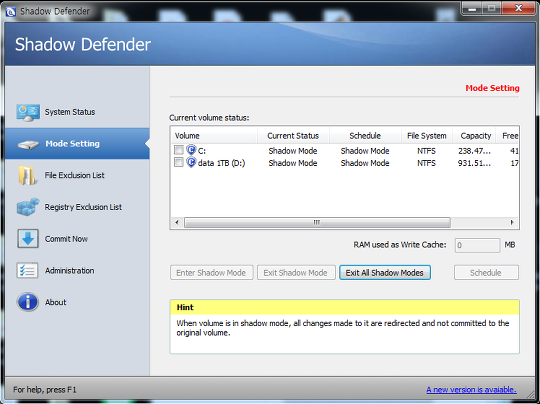The image size is (540, 404).
Task: Click NTFS cell in the C: row
Action: pos(426,151)
